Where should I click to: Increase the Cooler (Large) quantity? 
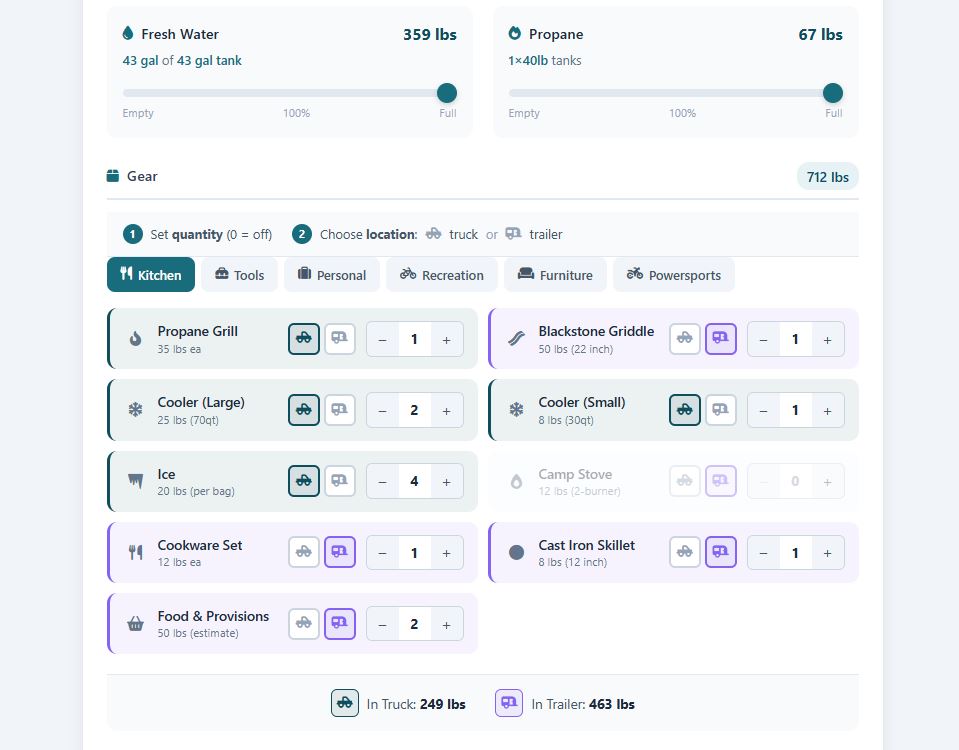(446, 410)
